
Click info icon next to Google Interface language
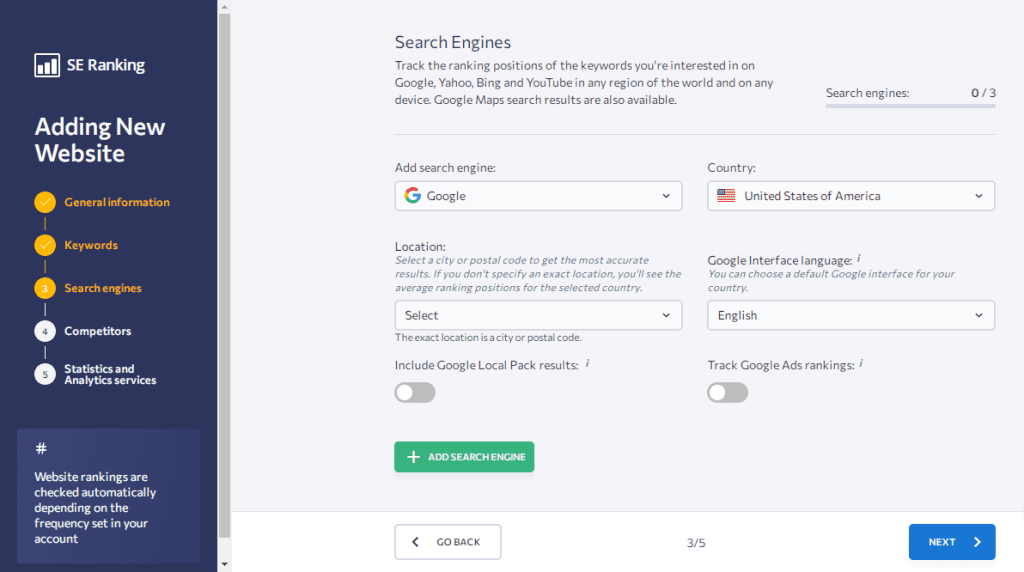859,259
